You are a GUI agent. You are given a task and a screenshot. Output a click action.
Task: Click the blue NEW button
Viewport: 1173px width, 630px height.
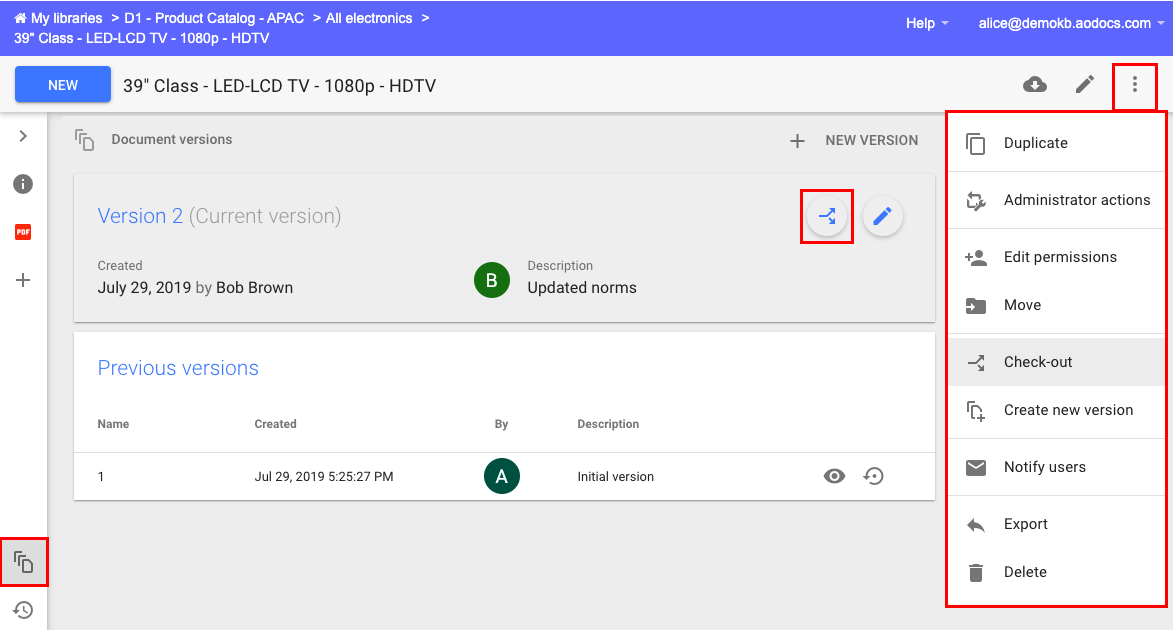[x=63, y=85]
